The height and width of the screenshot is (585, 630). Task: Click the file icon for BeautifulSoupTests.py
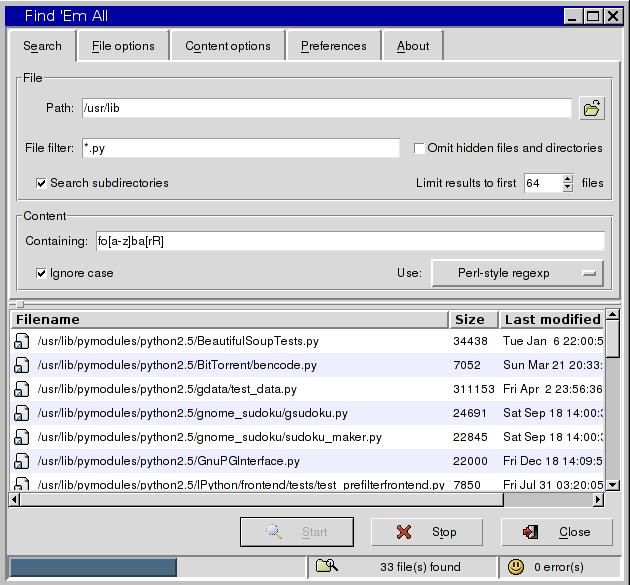[x=22, y=341]
